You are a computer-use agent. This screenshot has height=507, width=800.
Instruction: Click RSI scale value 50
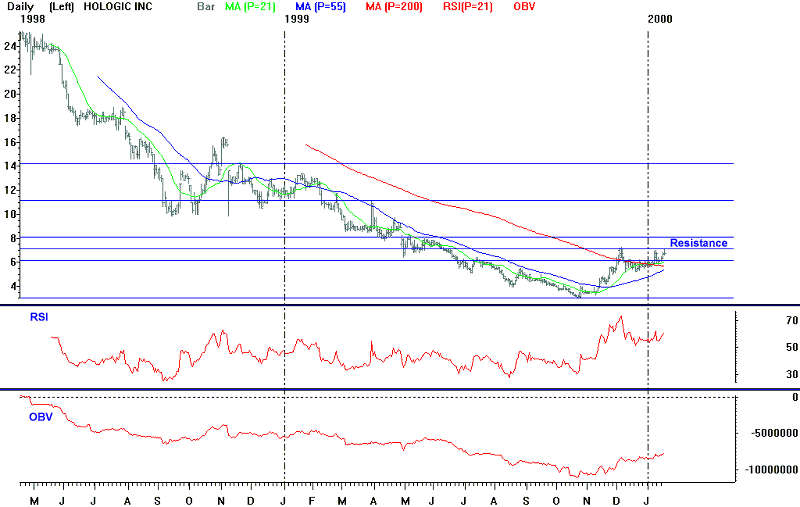(792, 347)
